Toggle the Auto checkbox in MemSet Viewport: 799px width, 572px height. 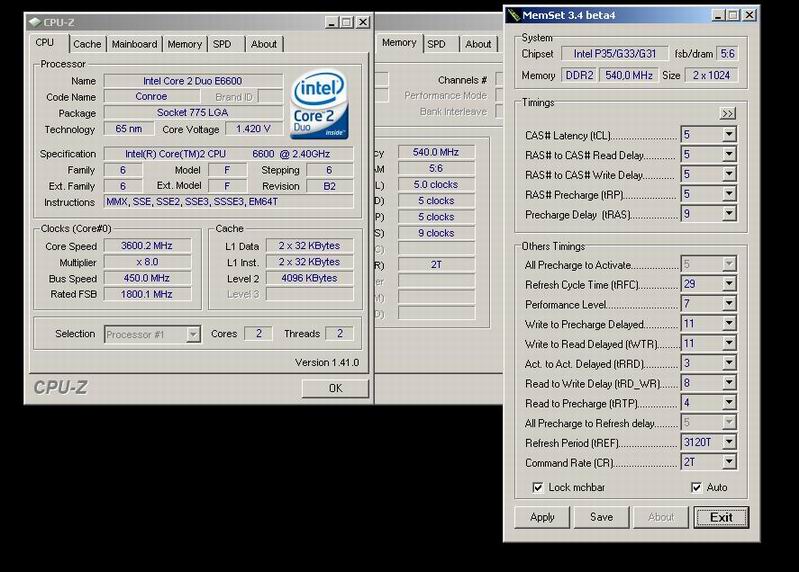pos(696,487)
